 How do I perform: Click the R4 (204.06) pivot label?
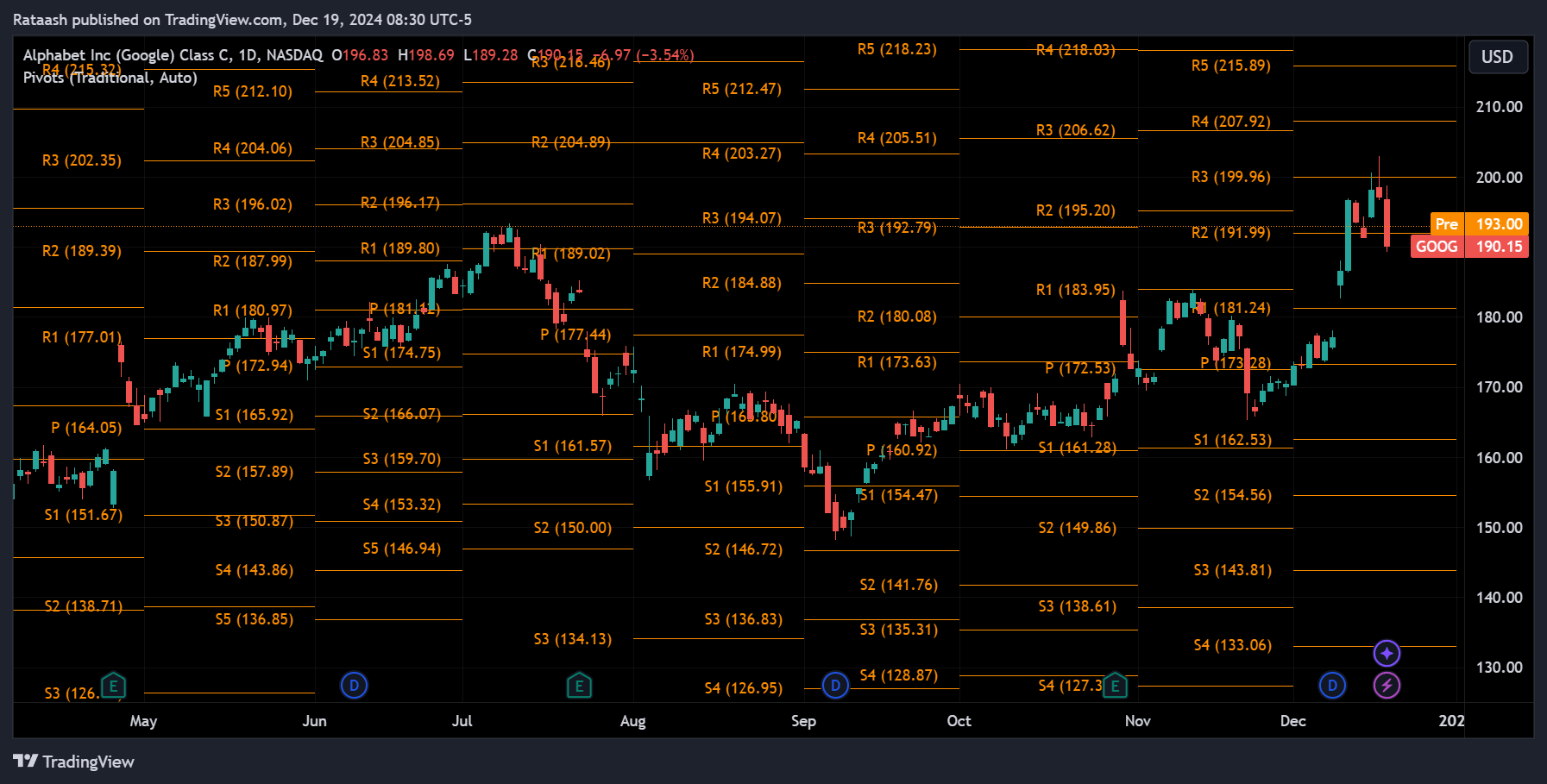[253, 148]
